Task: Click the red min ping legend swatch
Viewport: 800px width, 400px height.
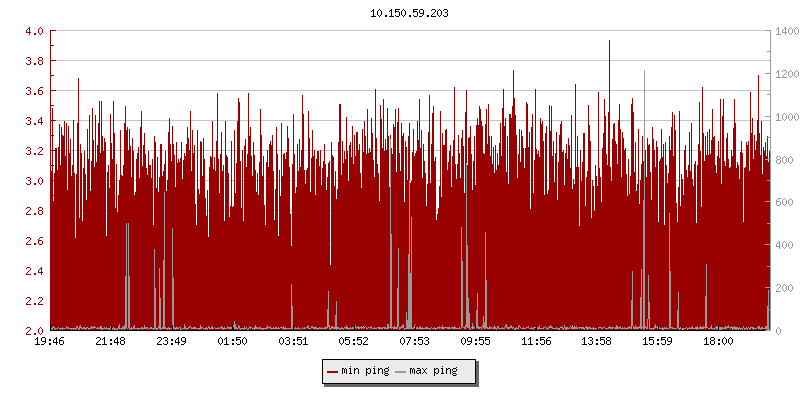Action: point(332,371)
